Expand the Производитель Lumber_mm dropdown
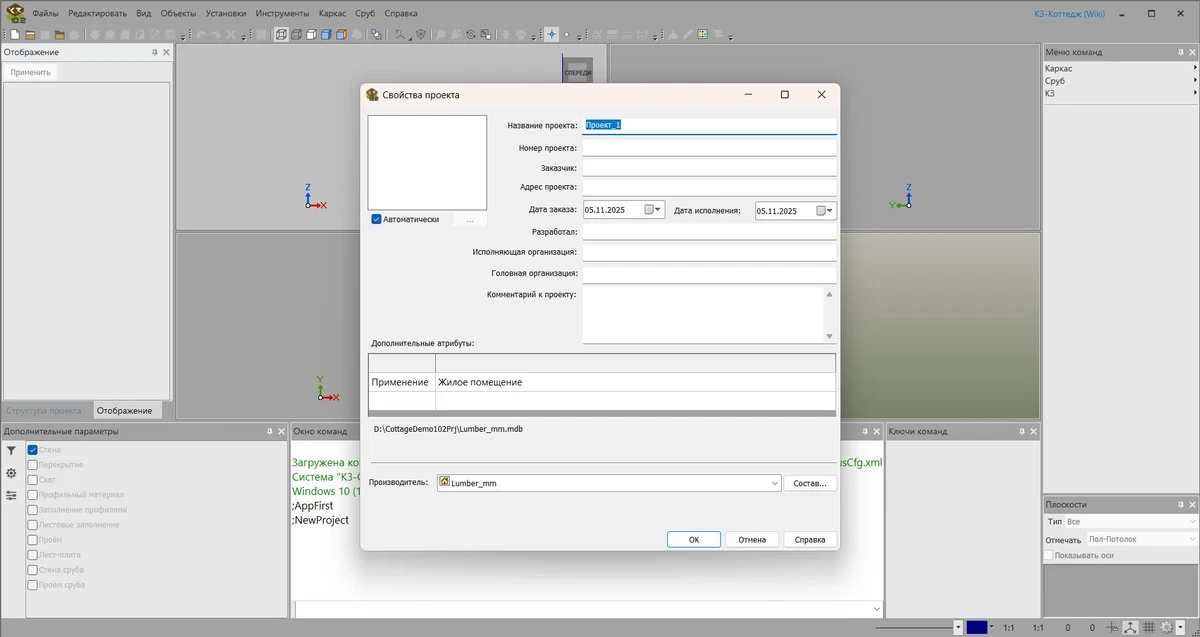 [774, 483]
